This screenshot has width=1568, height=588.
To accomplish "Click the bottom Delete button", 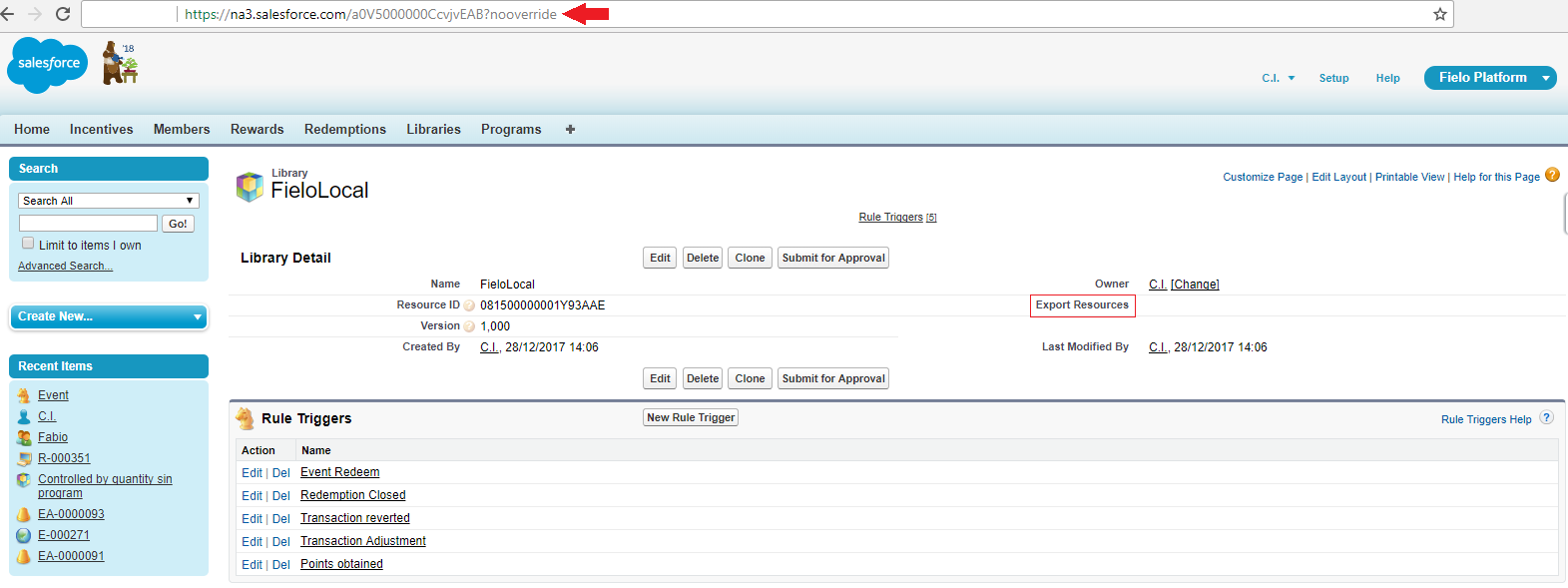I will (x=703, y=378).
